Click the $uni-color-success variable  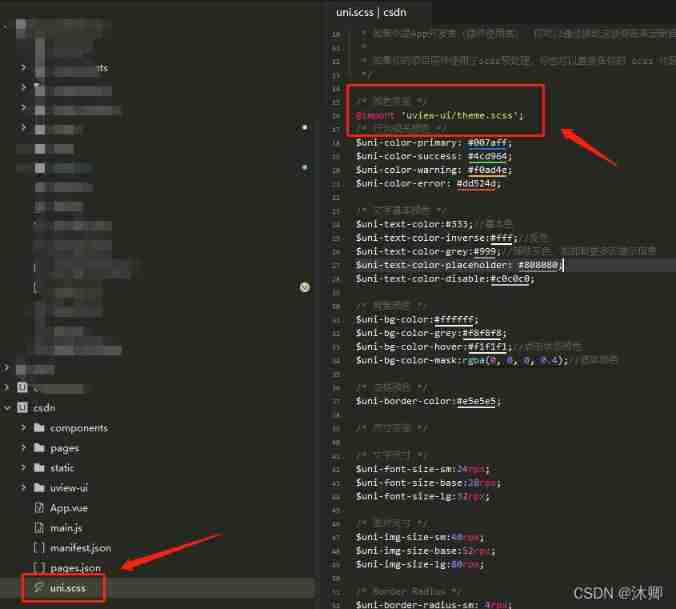[406, 156]
